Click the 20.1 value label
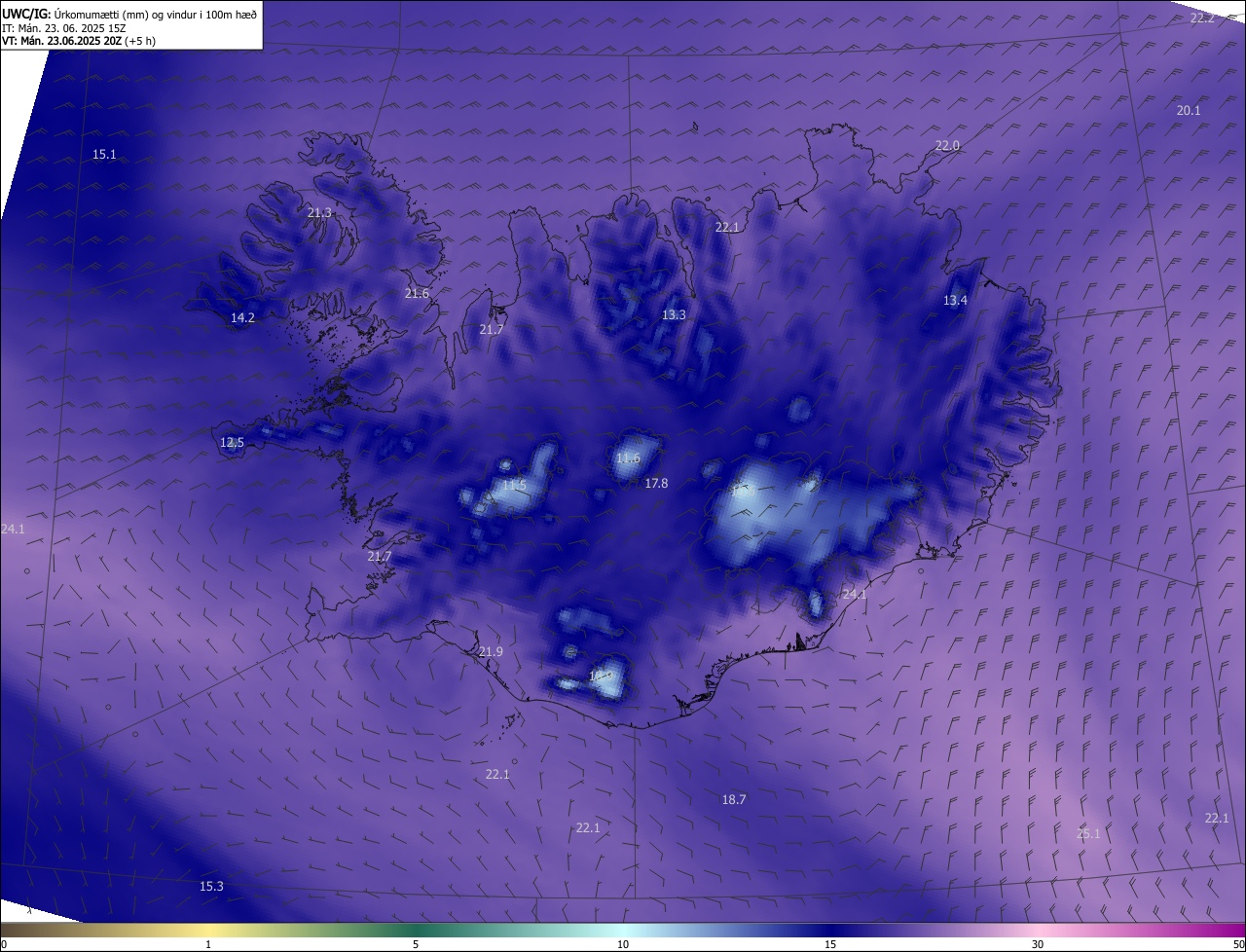Image resolution: width=1246 pixels, height=952 pixels. pyautogui.click(x=1189, y=111)
